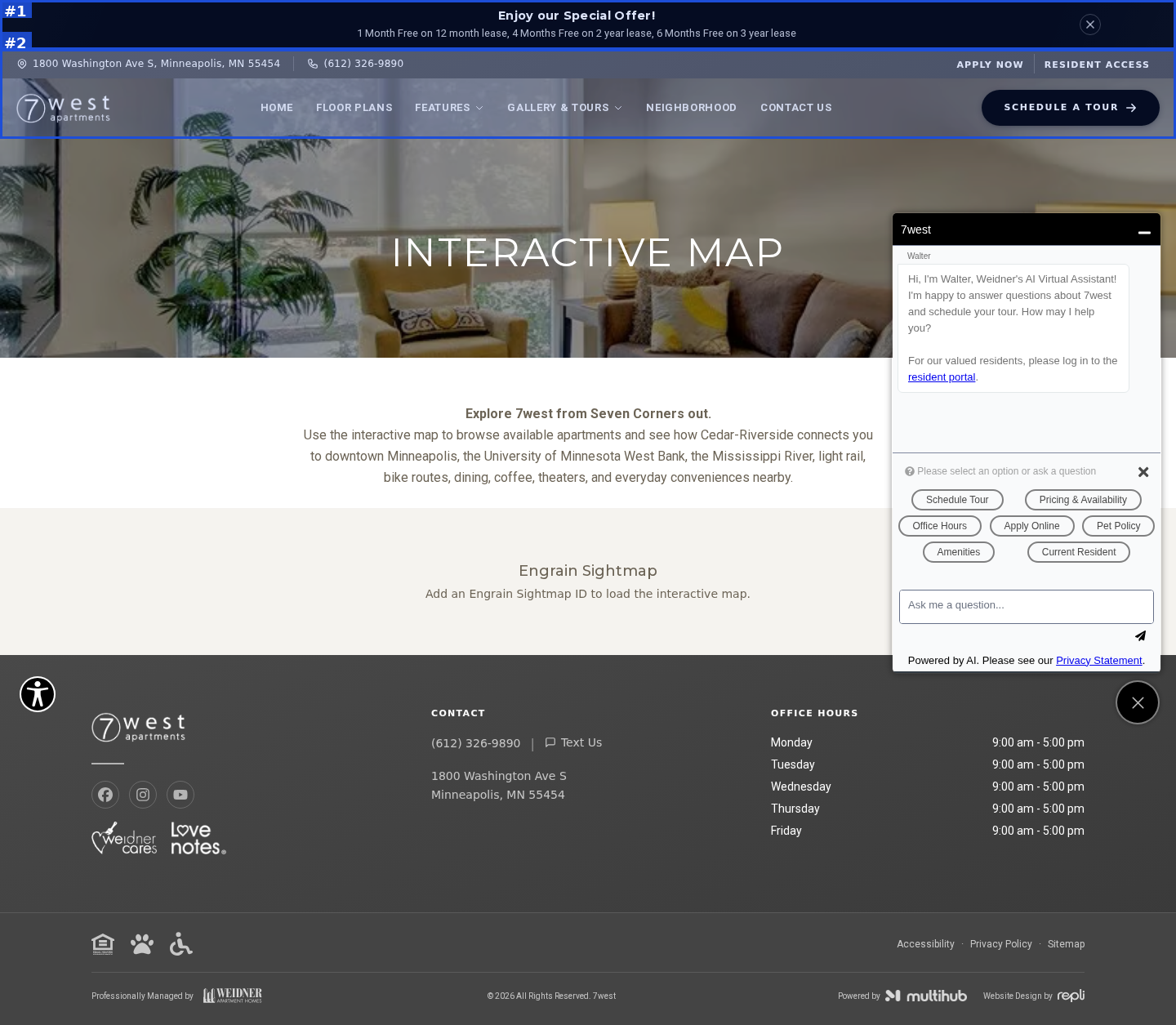Open the 7west Facebook page

[105, 795]
